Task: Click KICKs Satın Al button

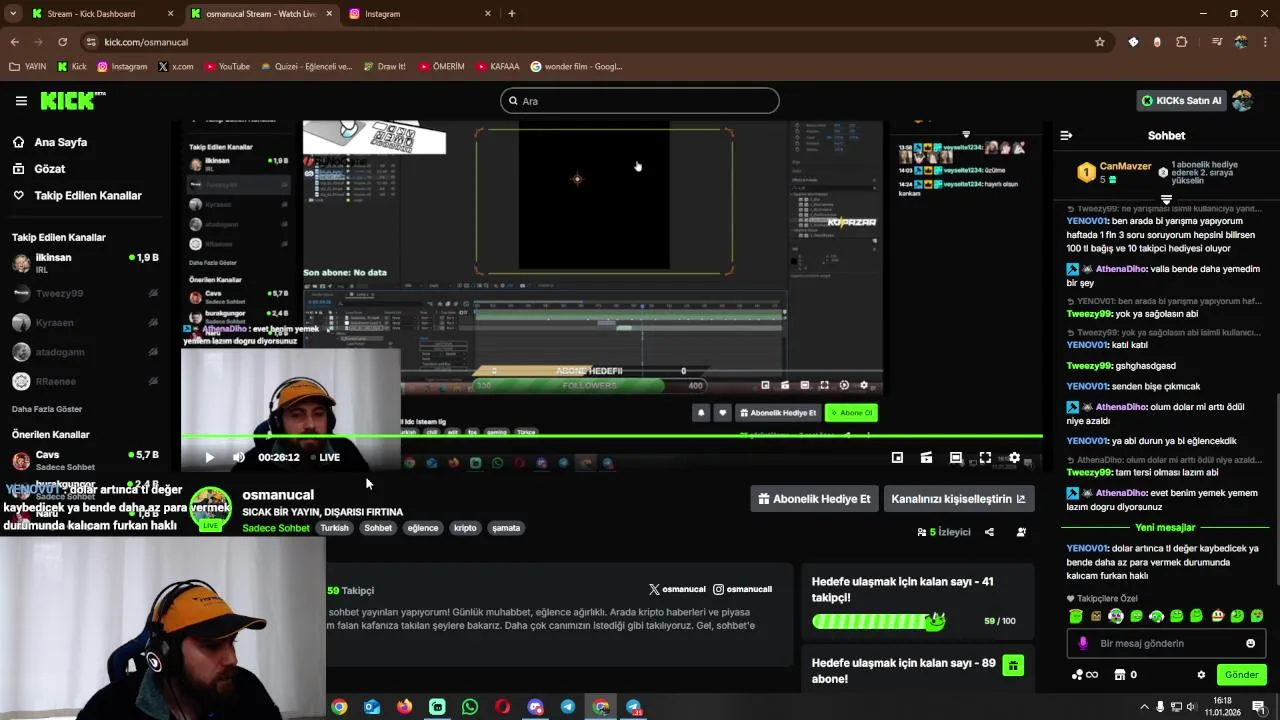Action: 1181,101
